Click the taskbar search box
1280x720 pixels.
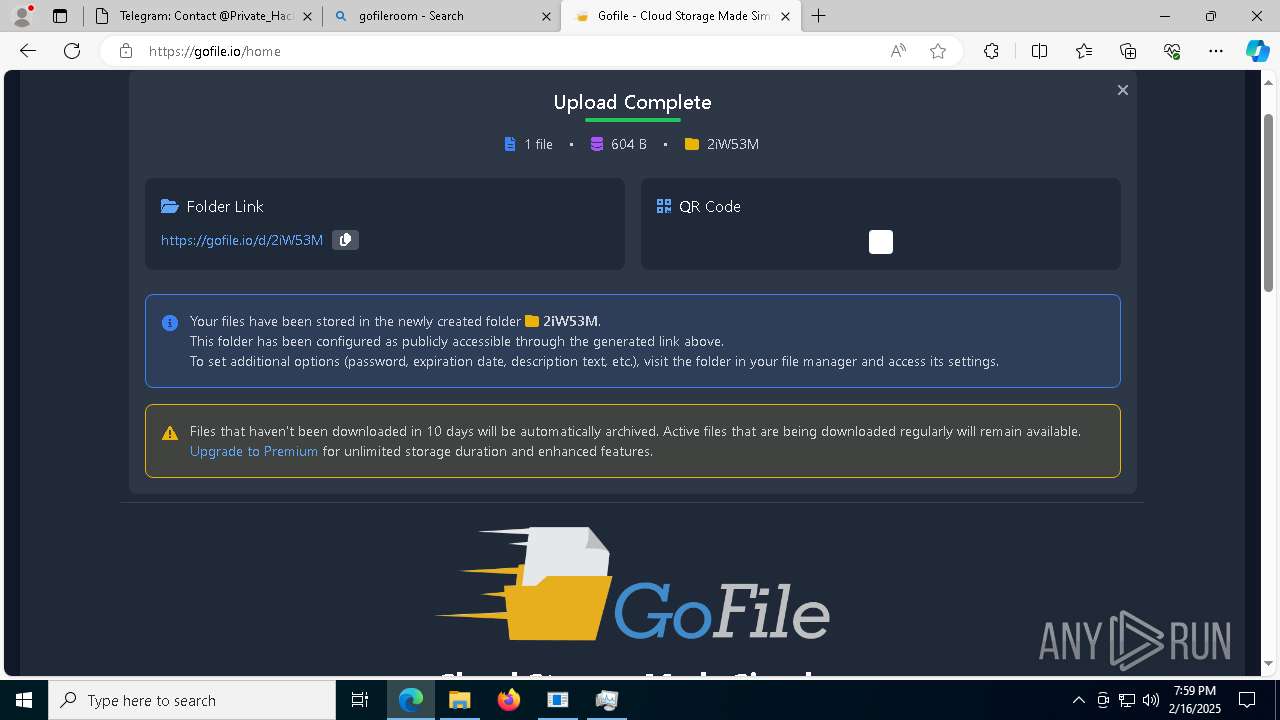click(192, 700)
